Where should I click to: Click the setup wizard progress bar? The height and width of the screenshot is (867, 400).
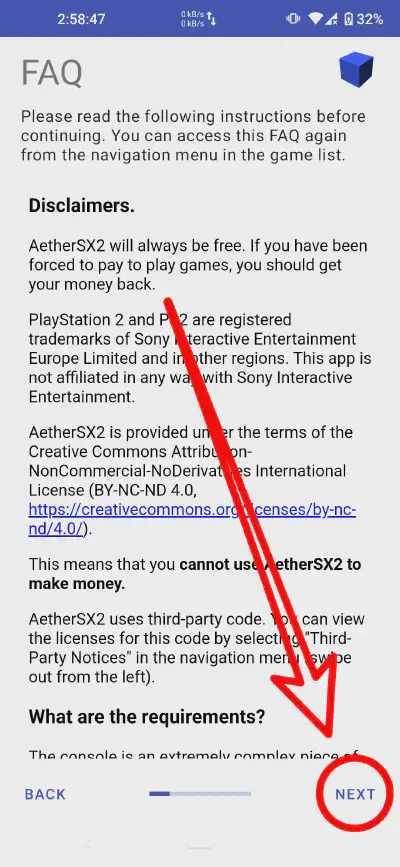200,793
